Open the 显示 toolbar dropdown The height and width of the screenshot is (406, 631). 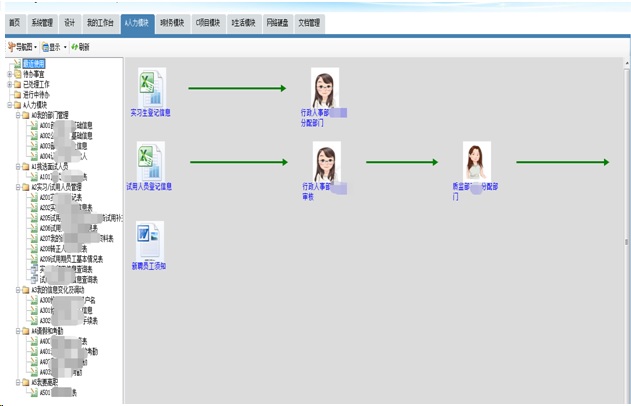tap(54, 47)
